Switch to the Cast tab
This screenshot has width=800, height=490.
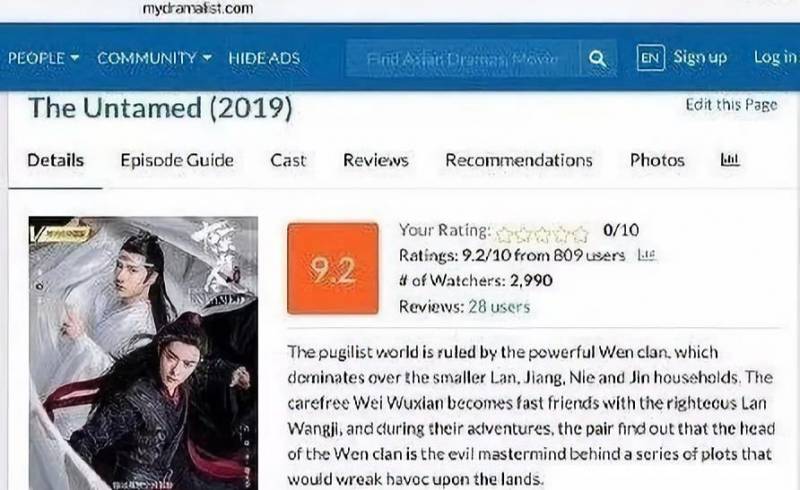point(288,160)
